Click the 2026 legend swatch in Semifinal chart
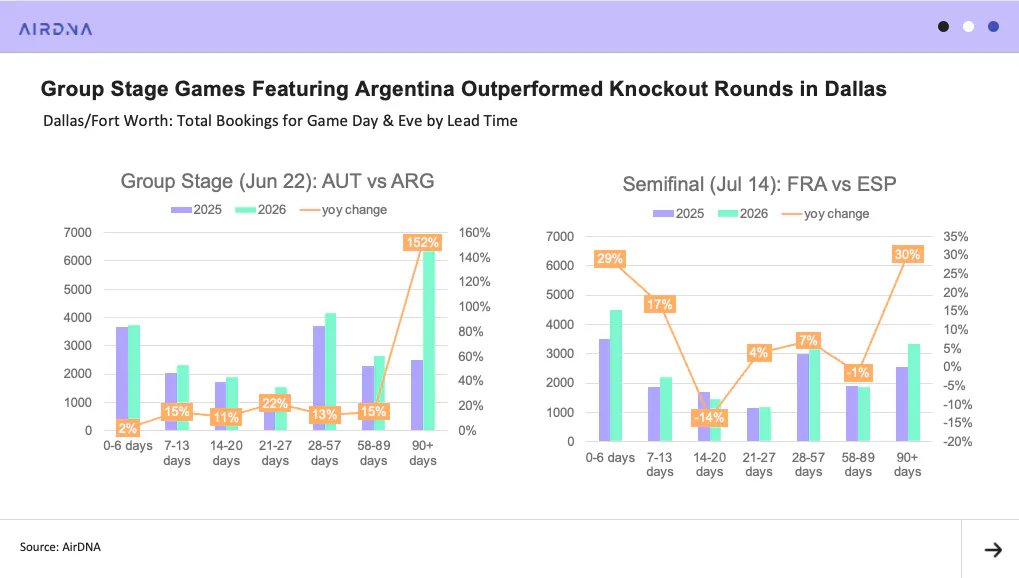 coord(728,214)
